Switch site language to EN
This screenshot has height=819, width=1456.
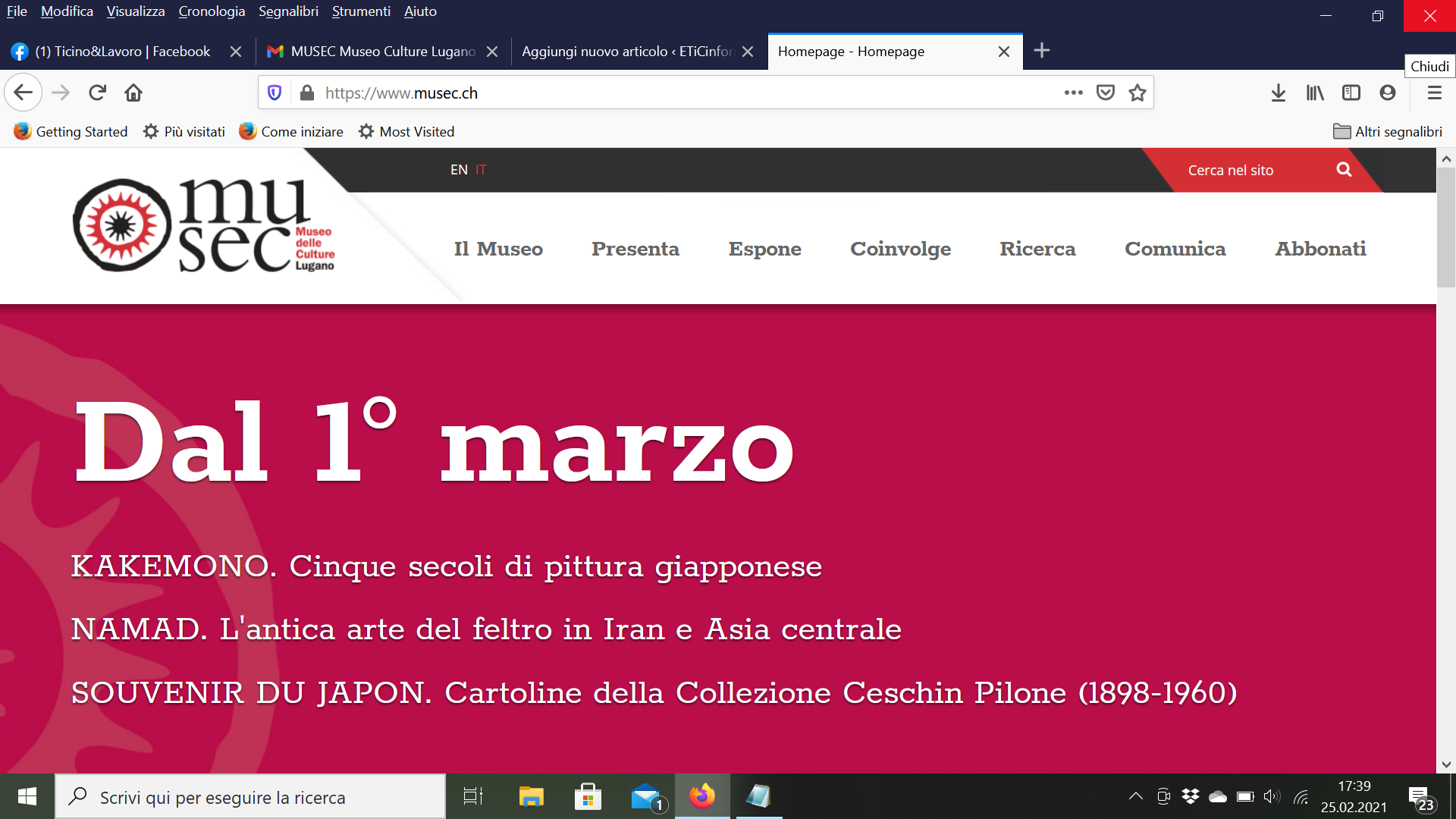pyautogui.click(x=459, y=170)
